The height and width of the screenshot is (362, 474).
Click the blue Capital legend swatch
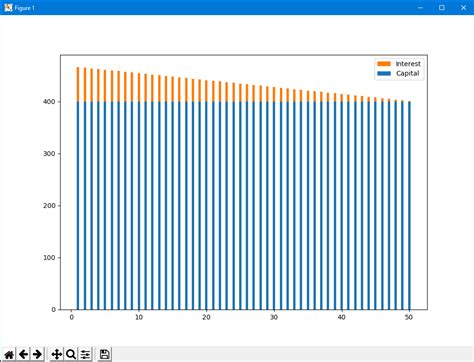click(384, 73)
